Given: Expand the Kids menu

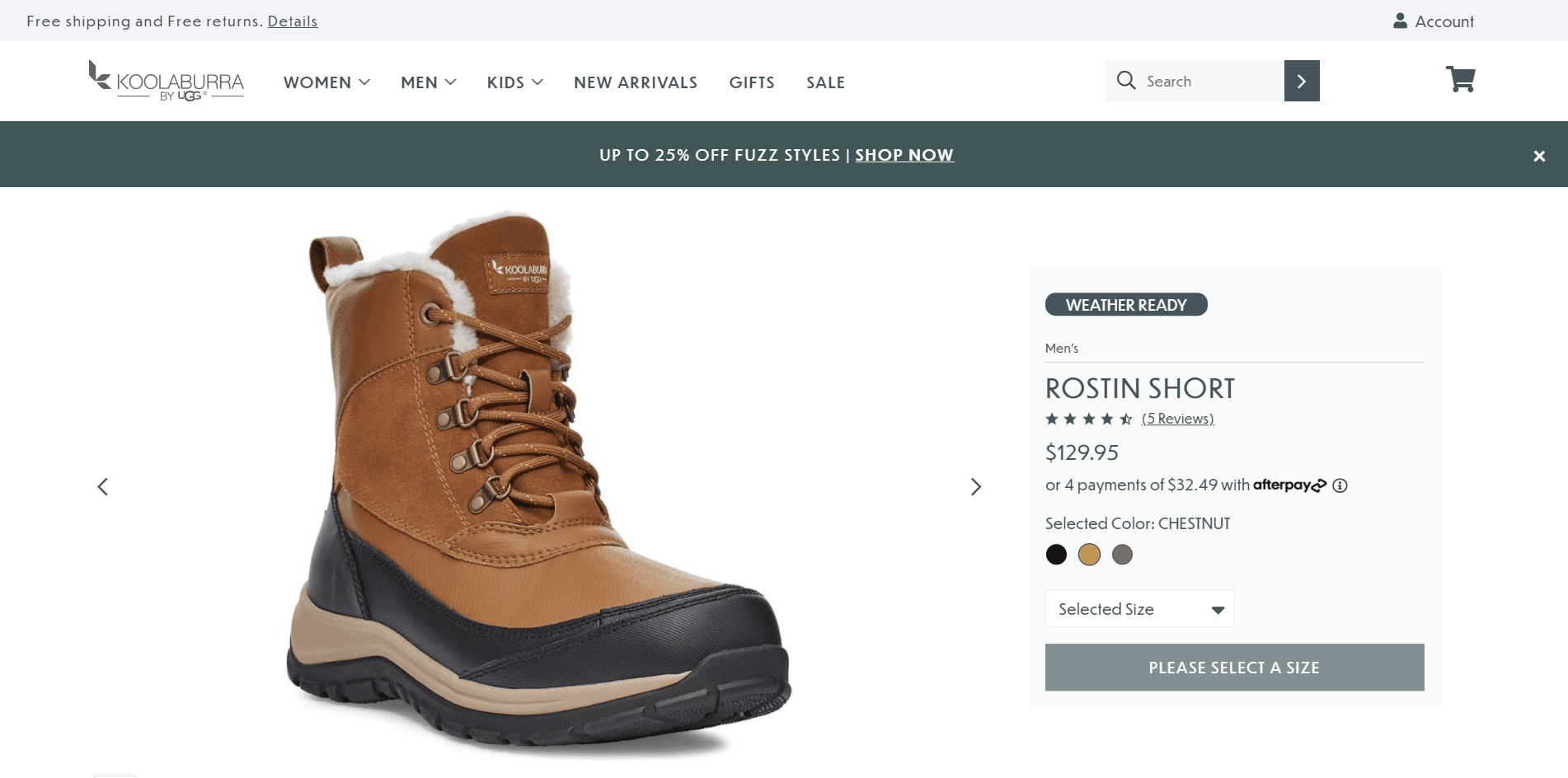Looking at the screenshot, I should click(514, 82).
